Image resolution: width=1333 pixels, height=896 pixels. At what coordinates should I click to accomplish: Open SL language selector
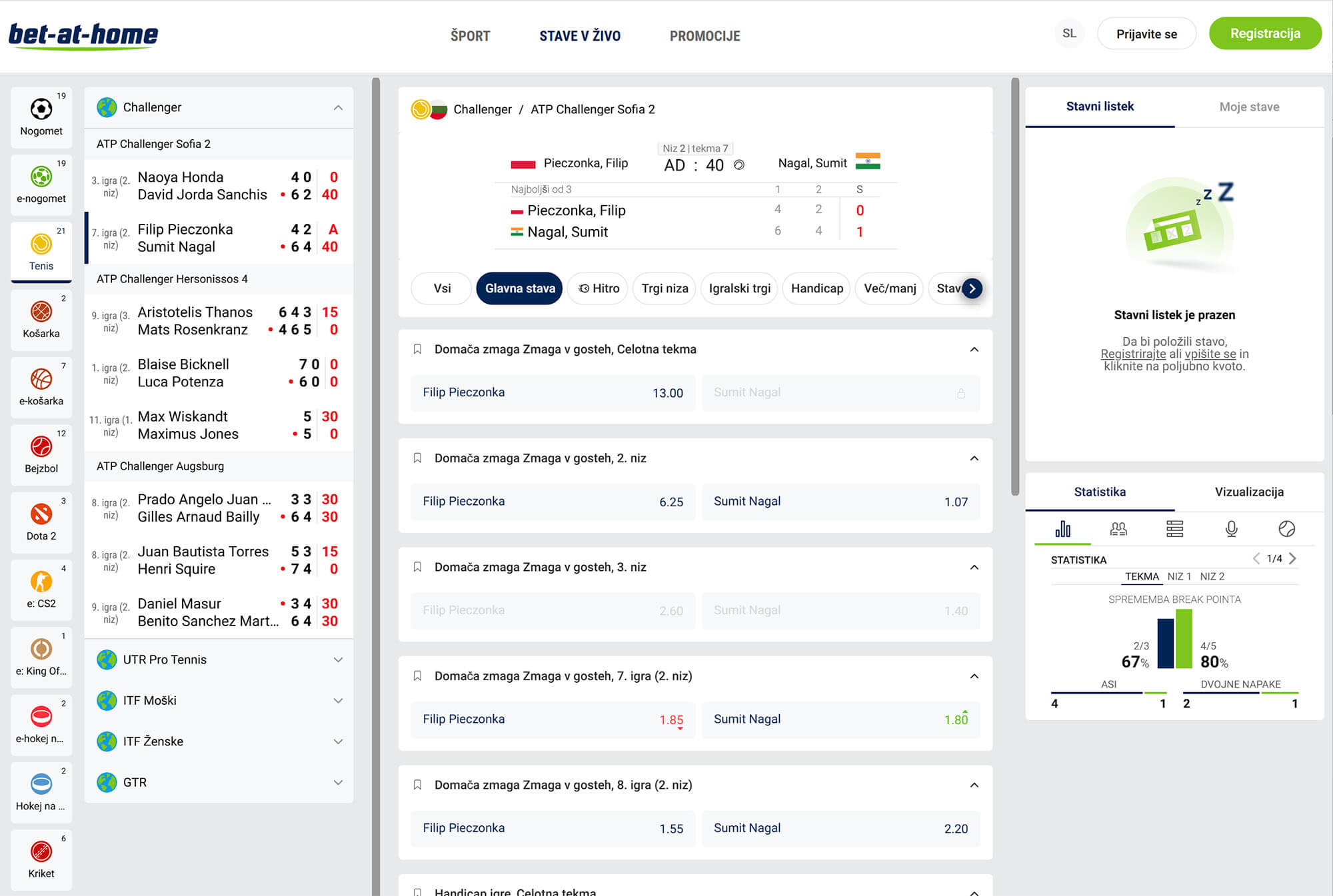(1069, 33)
